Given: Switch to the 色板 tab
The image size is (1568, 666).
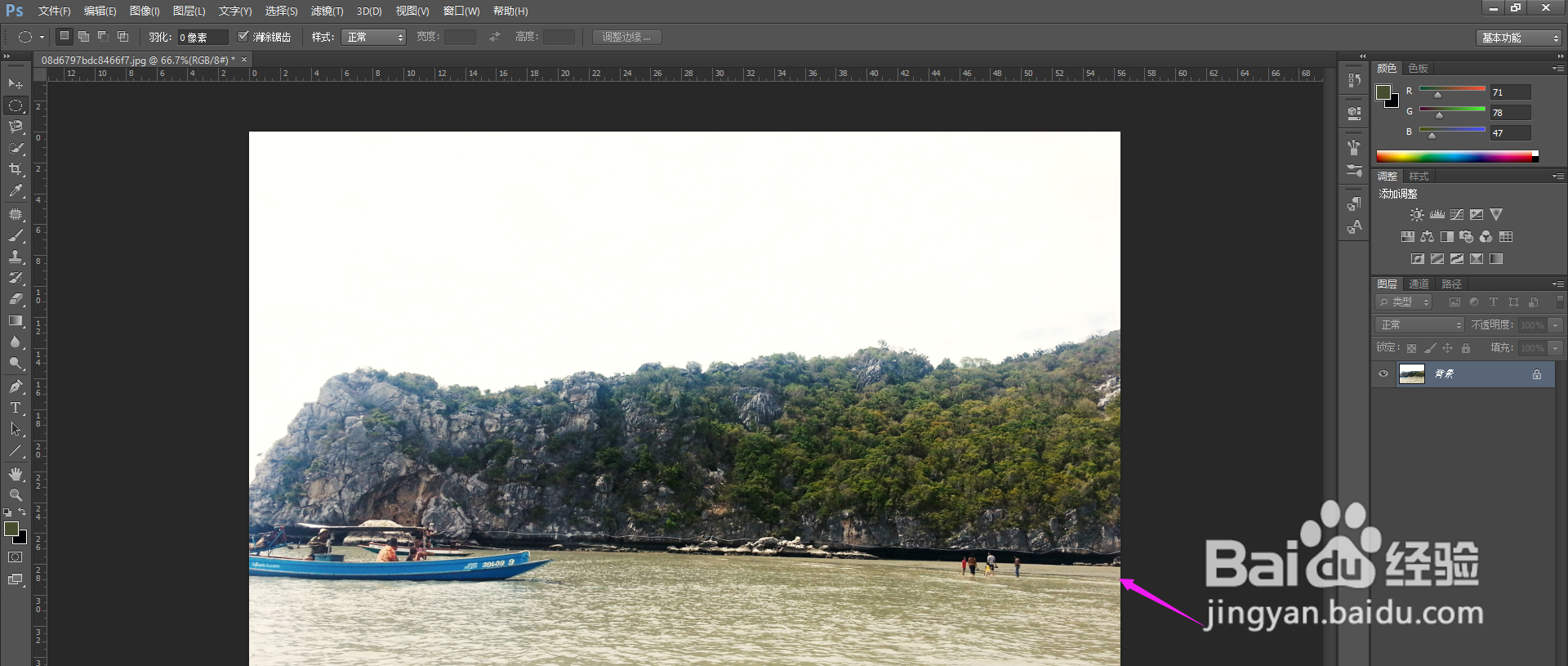Looking at the screenshot, I should click(1419, 69).
